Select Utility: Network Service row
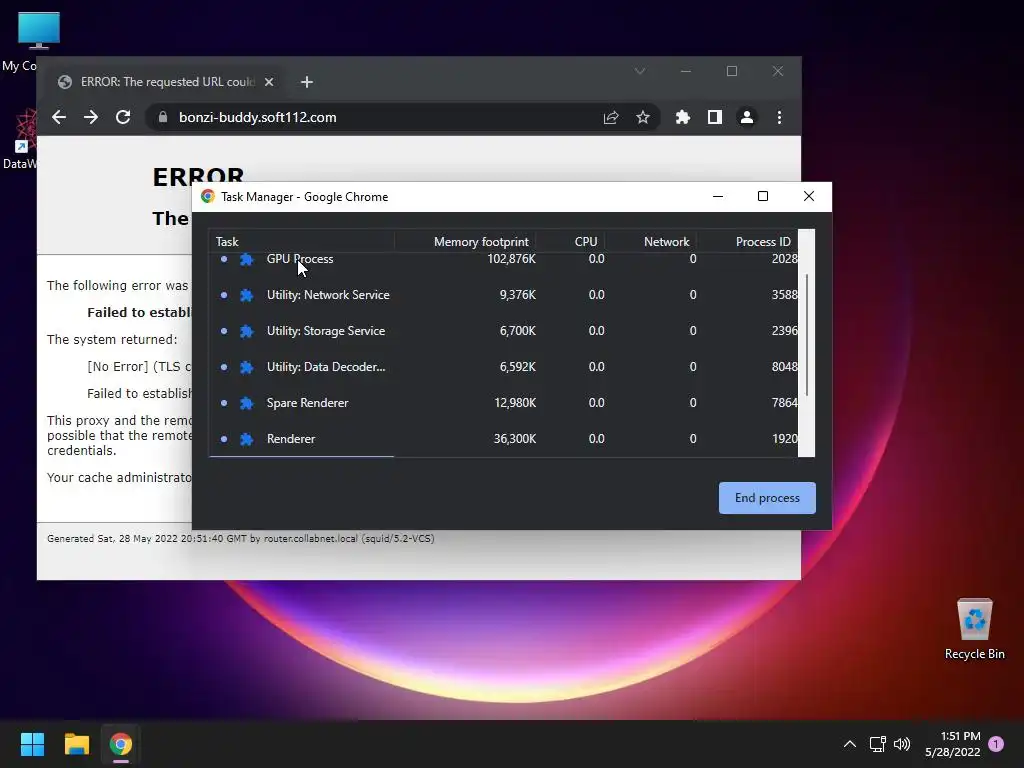Image resolution: width=1024 pixels, height=768 pixels. point(503,295)
